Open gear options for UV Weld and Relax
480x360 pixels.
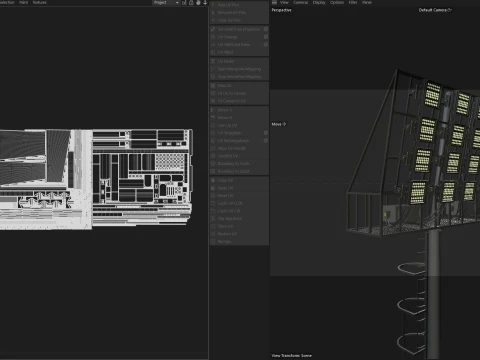pos(266,44)
